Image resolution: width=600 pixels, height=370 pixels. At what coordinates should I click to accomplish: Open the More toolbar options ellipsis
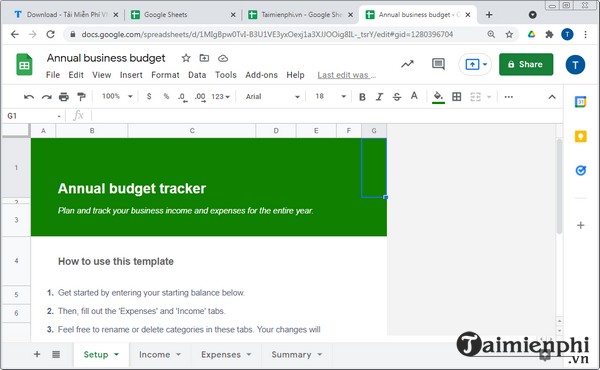coord(509,97)
